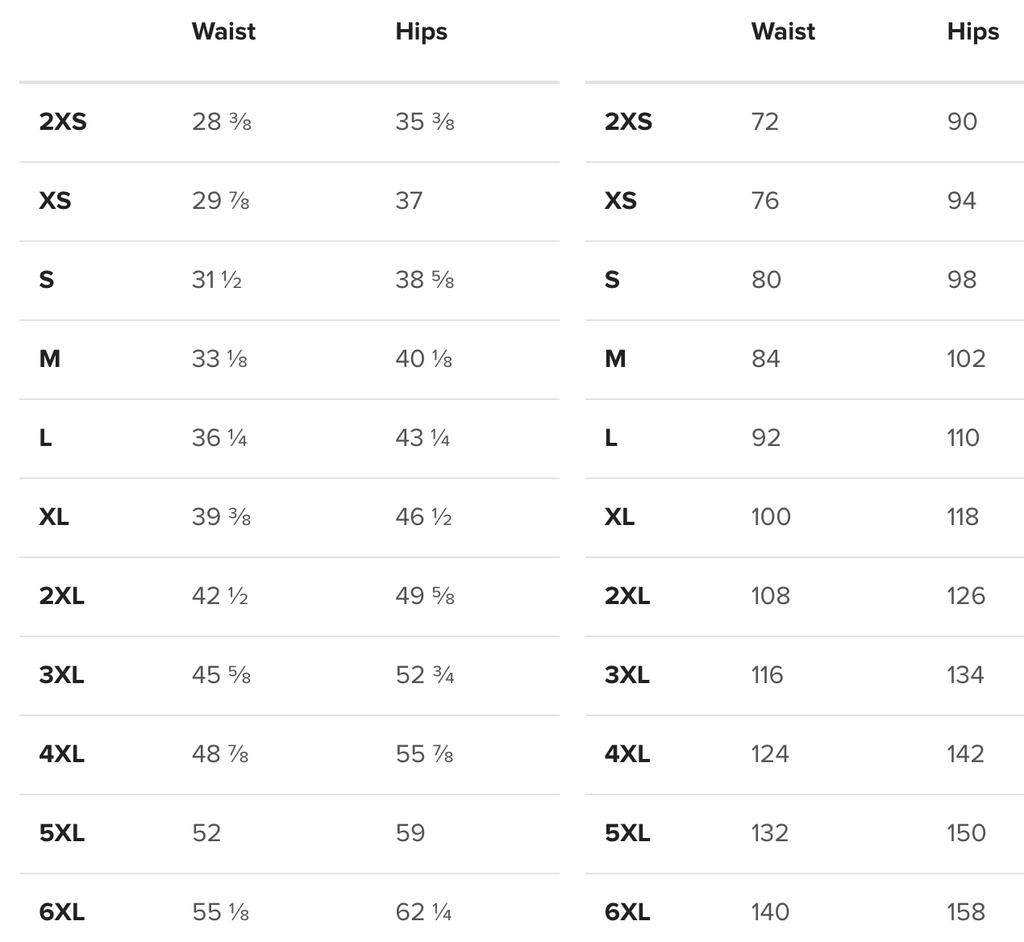The height and width of the screenshot is (942, 1024).
Task: Select the 6XL hips value 158 in centimeters
Action: 966,912
